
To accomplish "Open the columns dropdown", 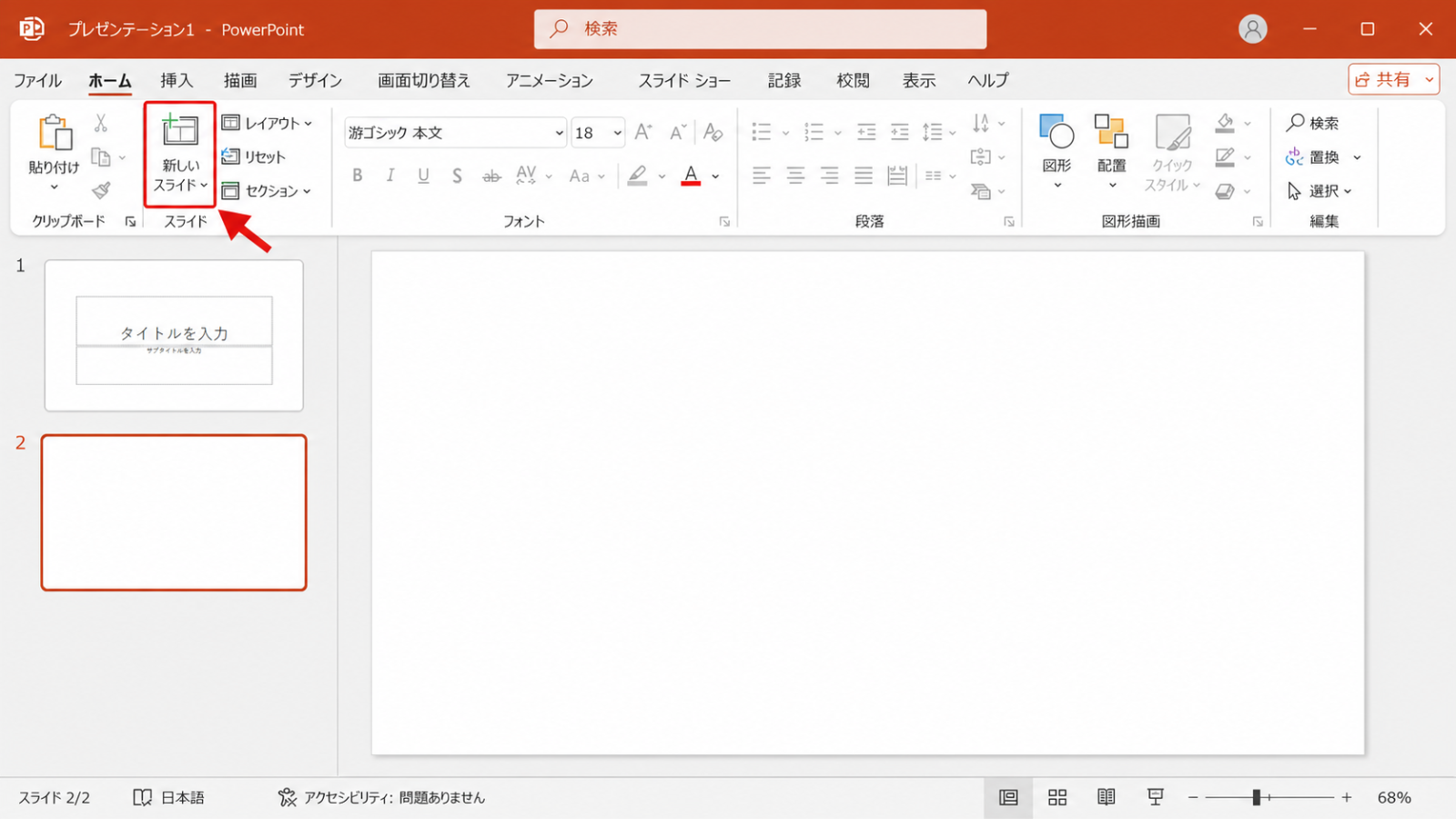I will (x=940, y=176).
